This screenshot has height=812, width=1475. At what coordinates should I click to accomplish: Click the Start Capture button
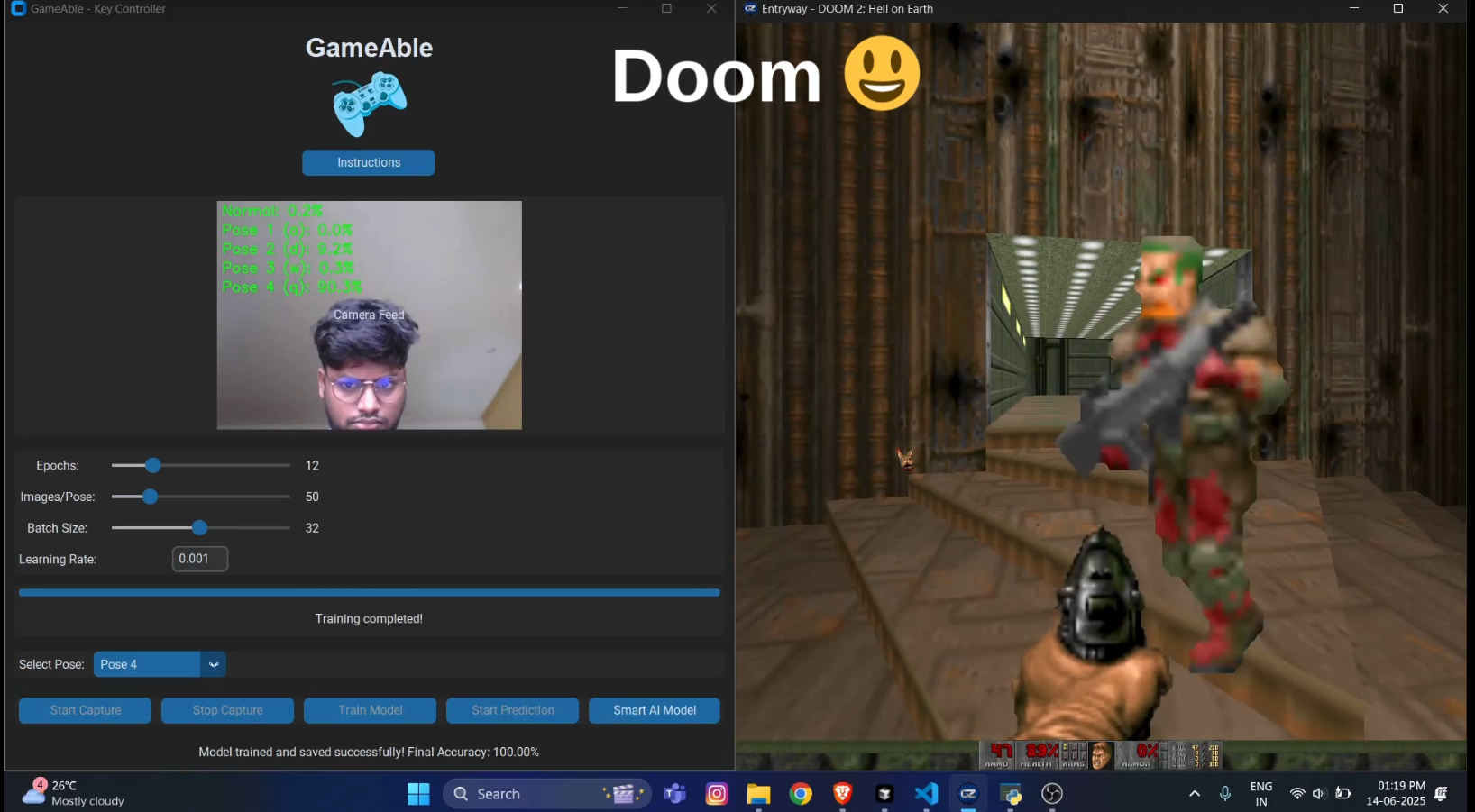pyautogui.click(x=85, y=710)
